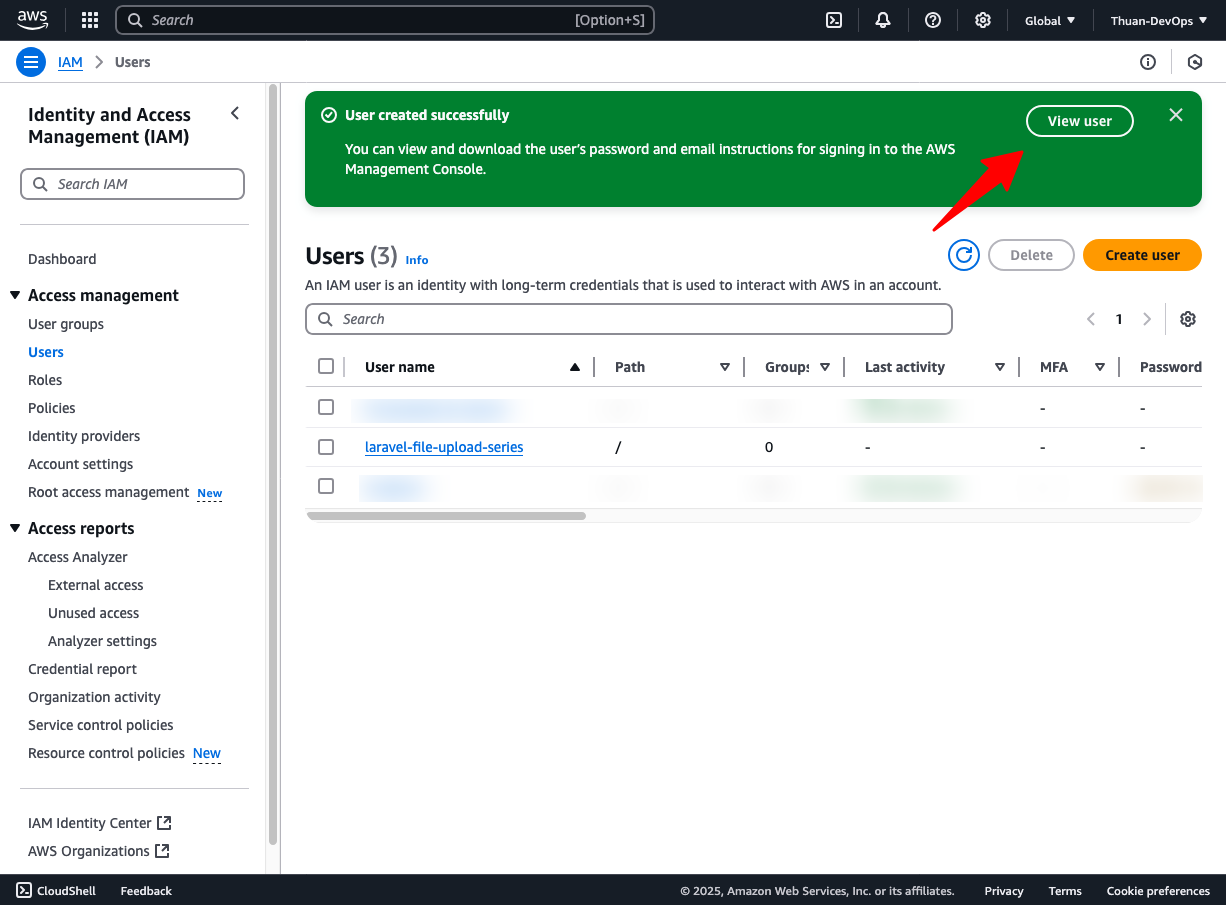Open the help question mark icon
The width and height of the screenshot is (1226, 905).
933,20
